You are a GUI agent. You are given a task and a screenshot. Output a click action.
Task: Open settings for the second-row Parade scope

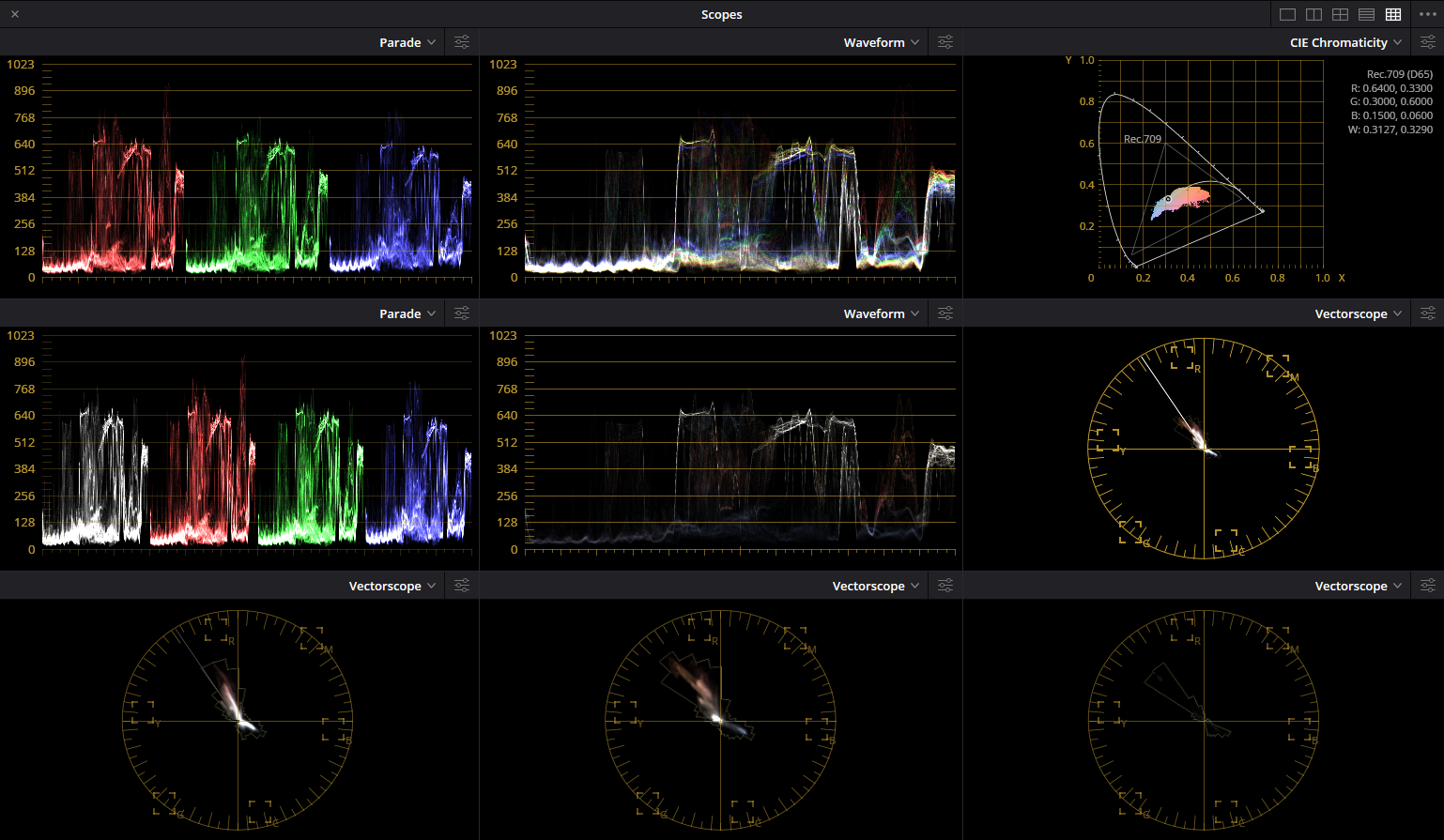[x=461, y=313]
